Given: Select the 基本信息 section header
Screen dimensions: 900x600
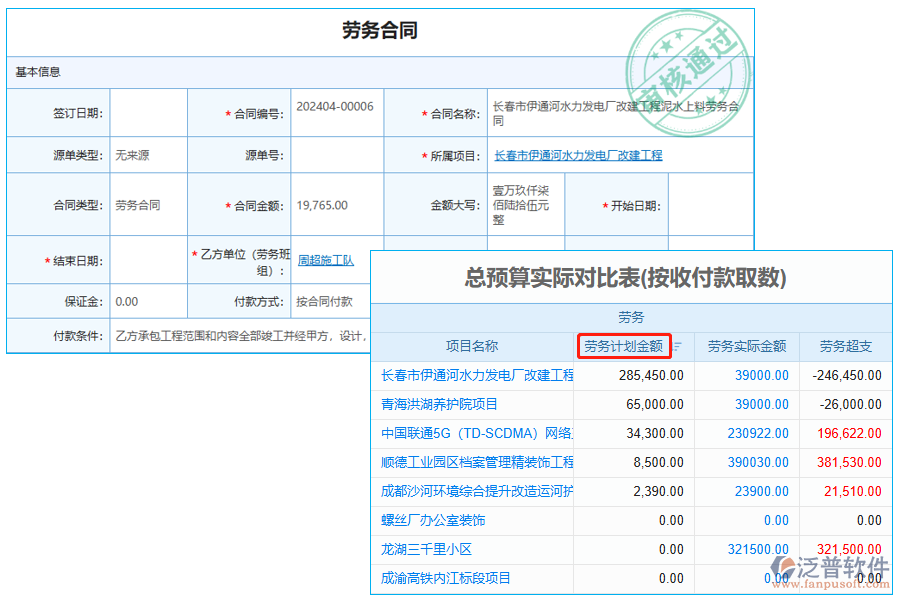Looking at the screenshot, I should tap(38, 70).
